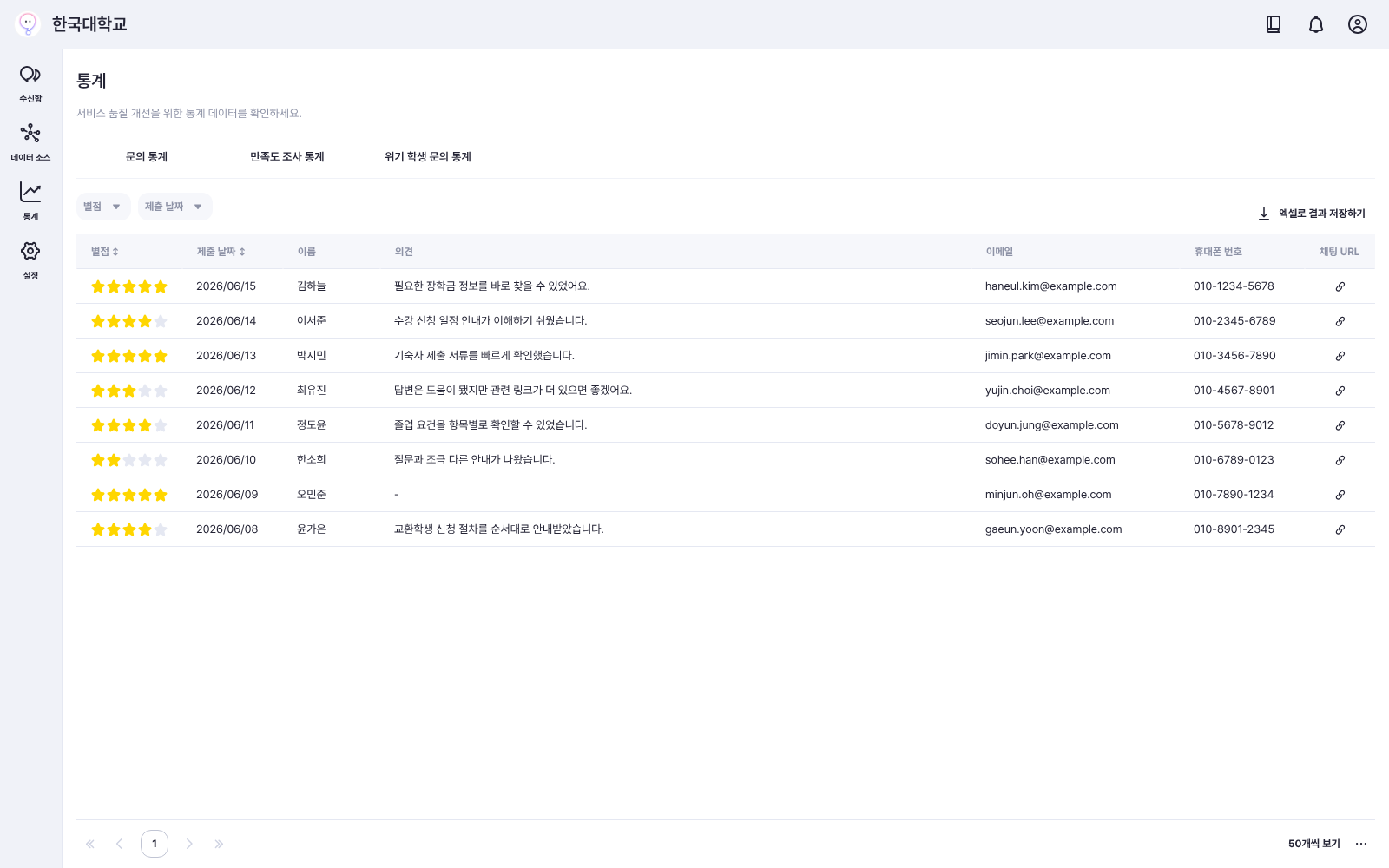Open chat URL link for seojun.lee row

(x=1340, y=321)
